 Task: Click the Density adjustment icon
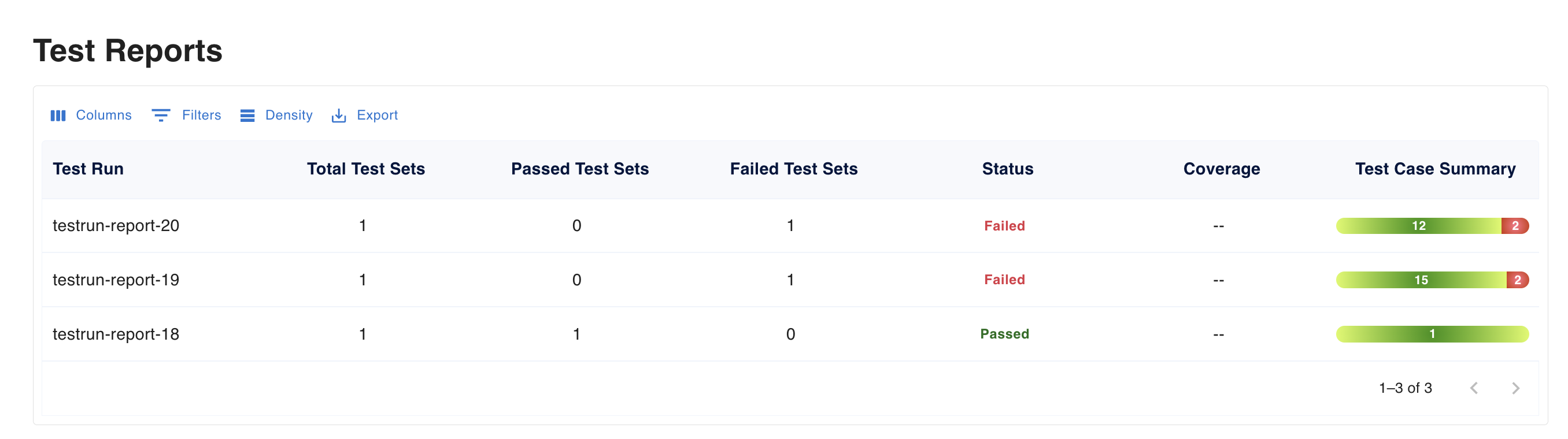tap(247, 115)
